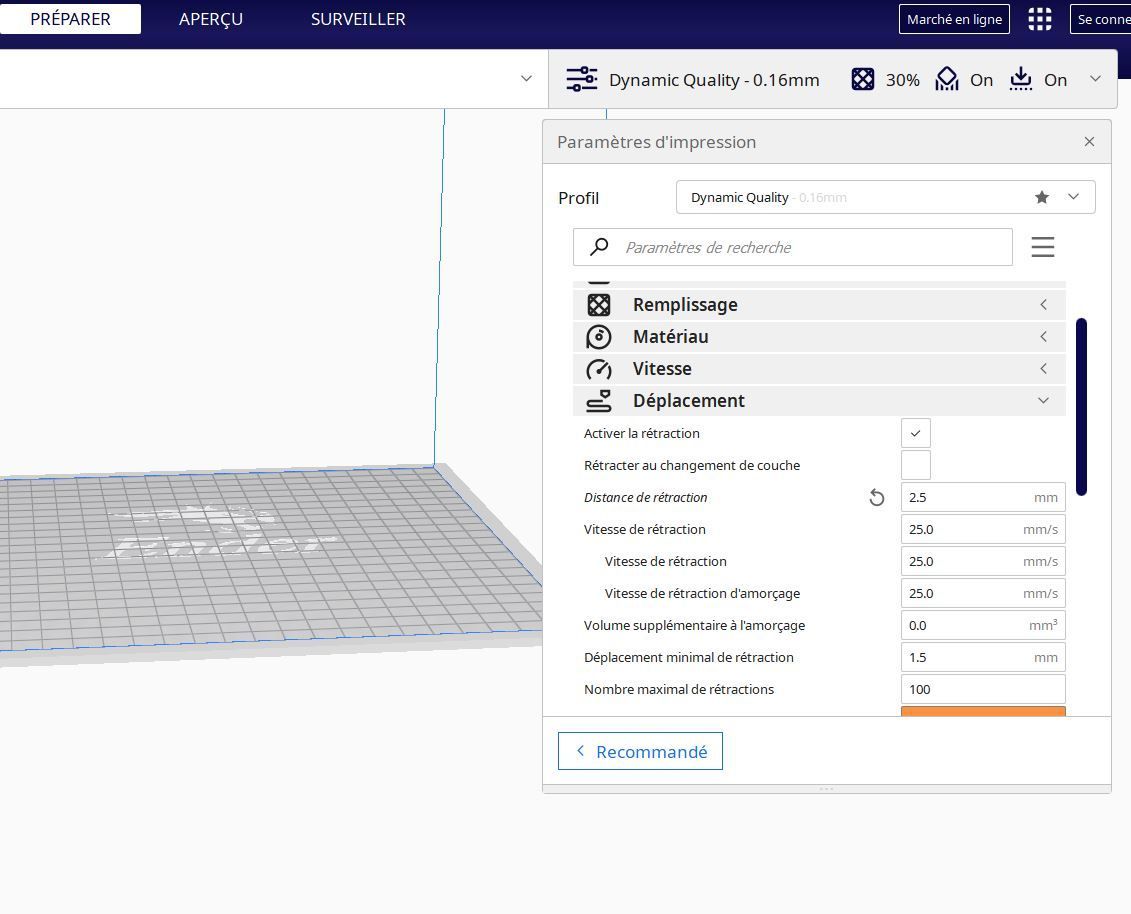
Task: Open Marché en ligne marketplace
Action: (954, 19)
